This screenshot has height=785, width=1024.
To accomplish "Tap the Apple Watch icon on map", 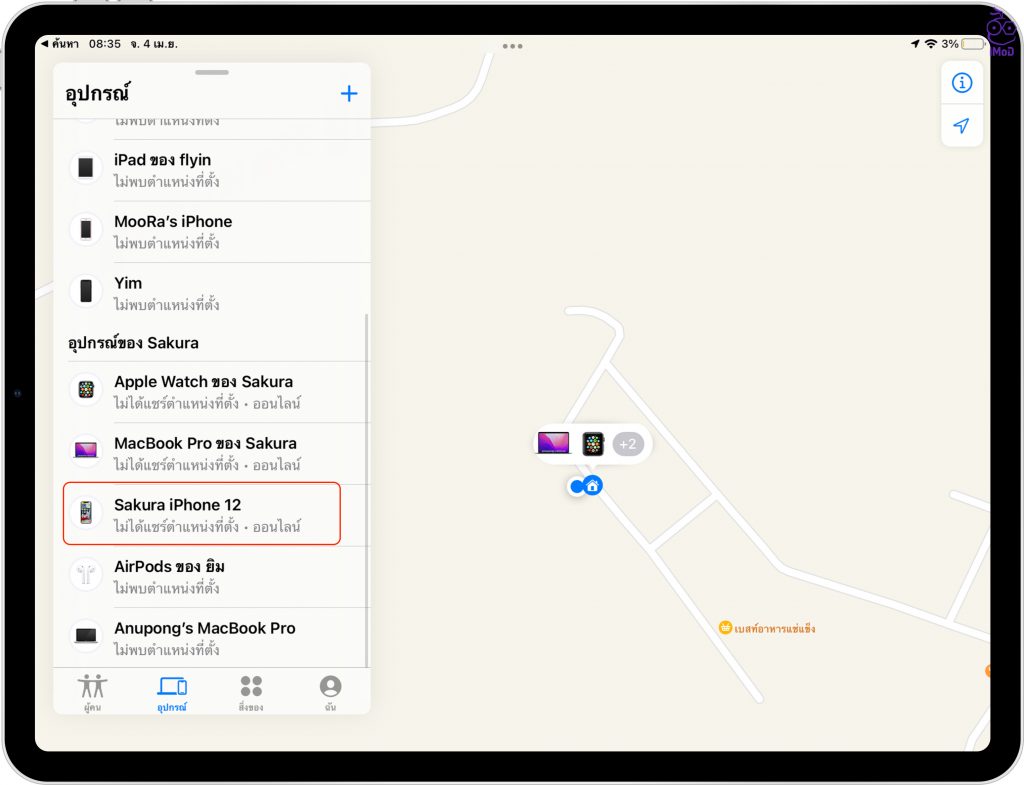I will point(593,444).
